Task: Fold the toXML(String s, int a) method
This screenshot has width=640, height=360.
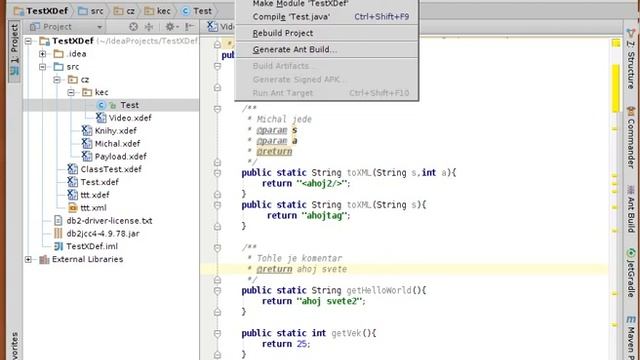Action: [x=217, y=173]
